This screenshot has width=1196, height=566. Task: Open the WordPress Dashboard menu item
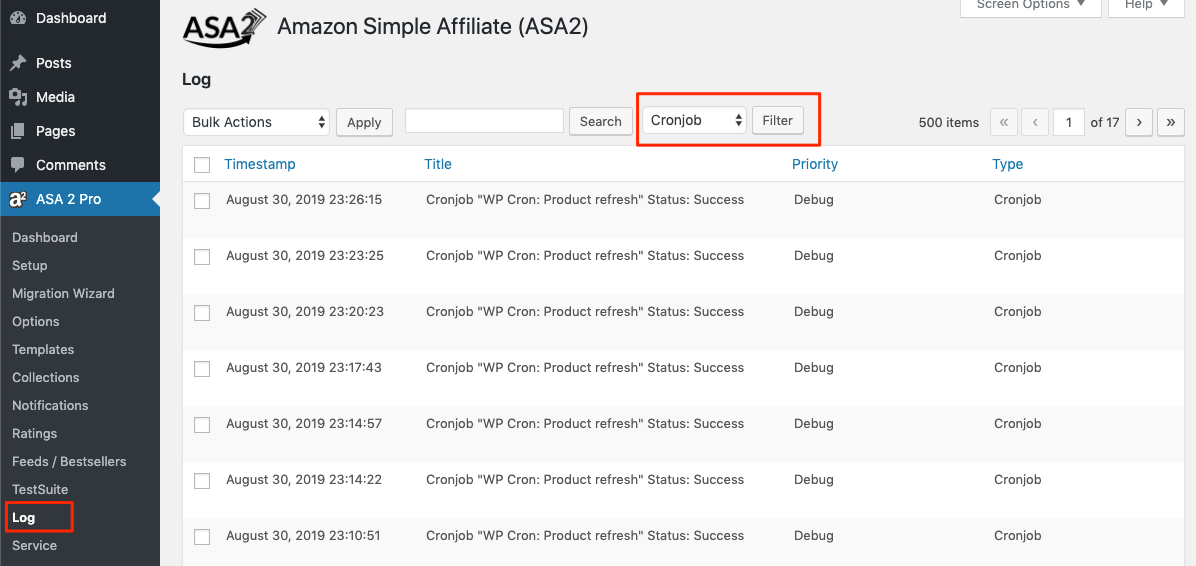point(71,18)
